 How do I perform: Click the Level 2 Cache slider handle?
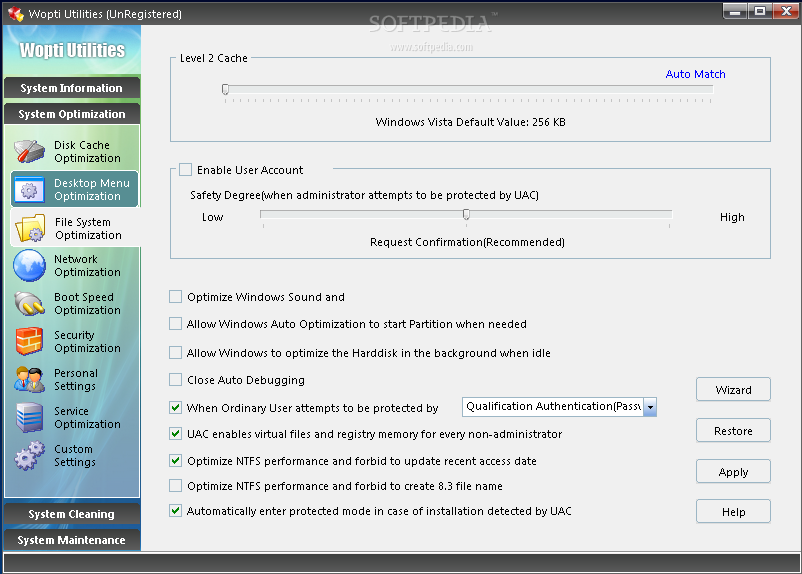(x=225, y=90)
